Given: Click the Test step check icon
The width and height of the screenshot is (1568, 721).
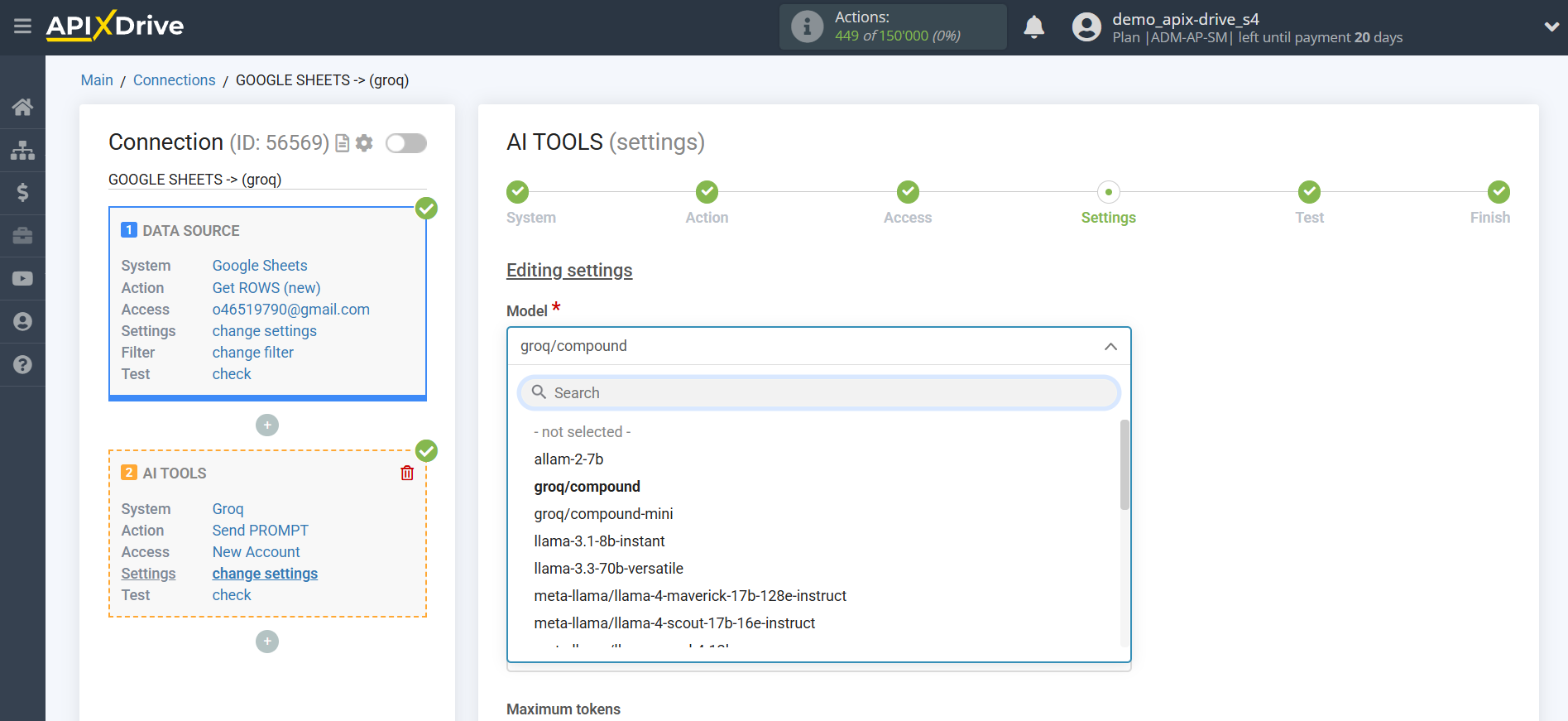Looking at the screenshot, I should [x=1309, y=192].
